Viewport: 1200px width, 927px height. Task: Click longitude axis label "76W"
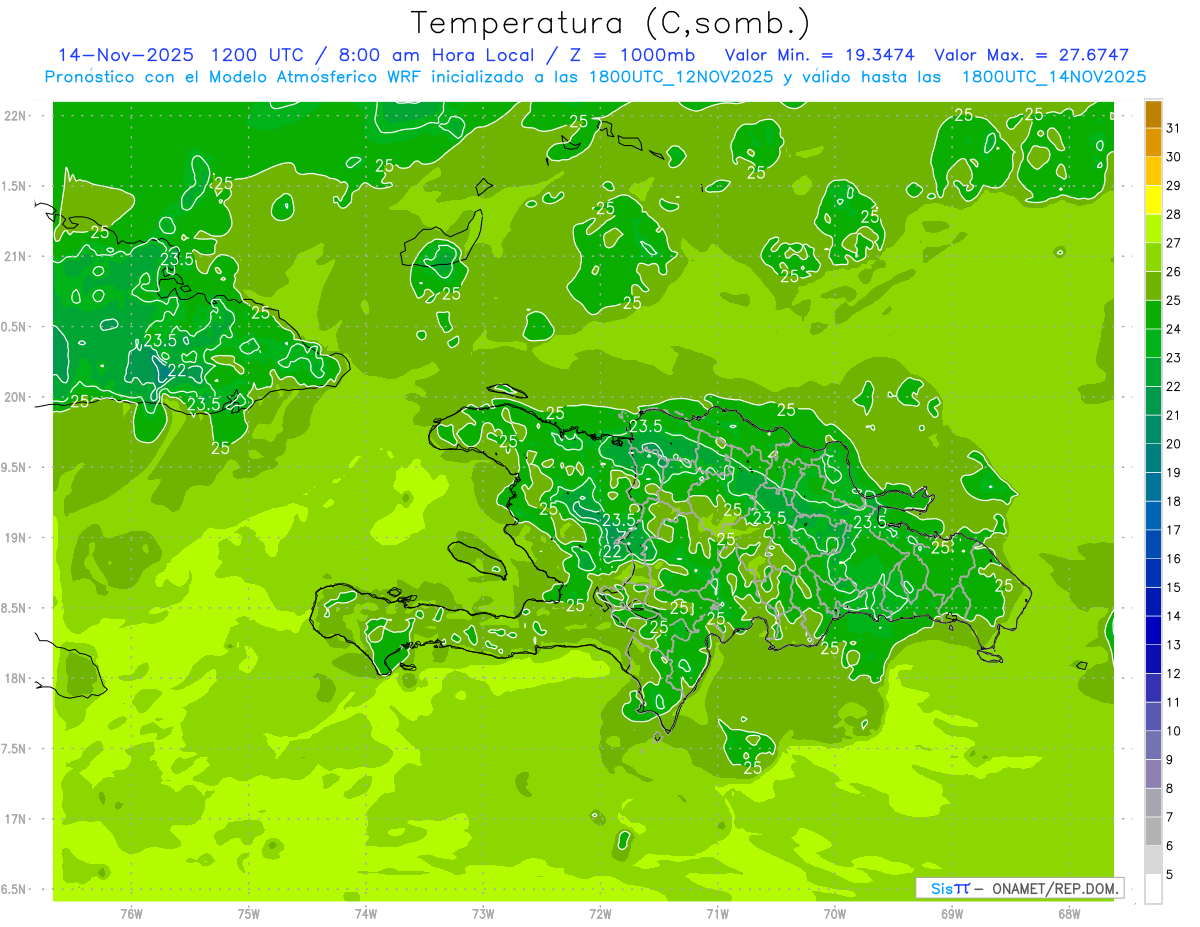[131, 914]
